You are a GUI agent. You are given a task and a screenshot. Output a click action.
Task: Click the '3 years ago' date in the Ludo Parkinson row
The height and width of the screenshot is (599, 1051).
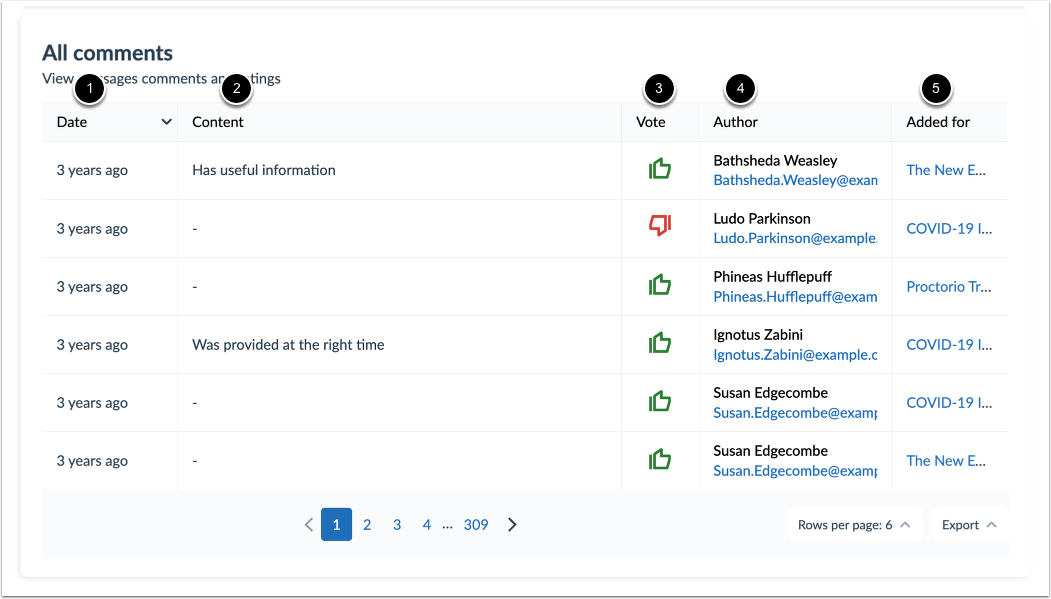[x=92, y=228]
